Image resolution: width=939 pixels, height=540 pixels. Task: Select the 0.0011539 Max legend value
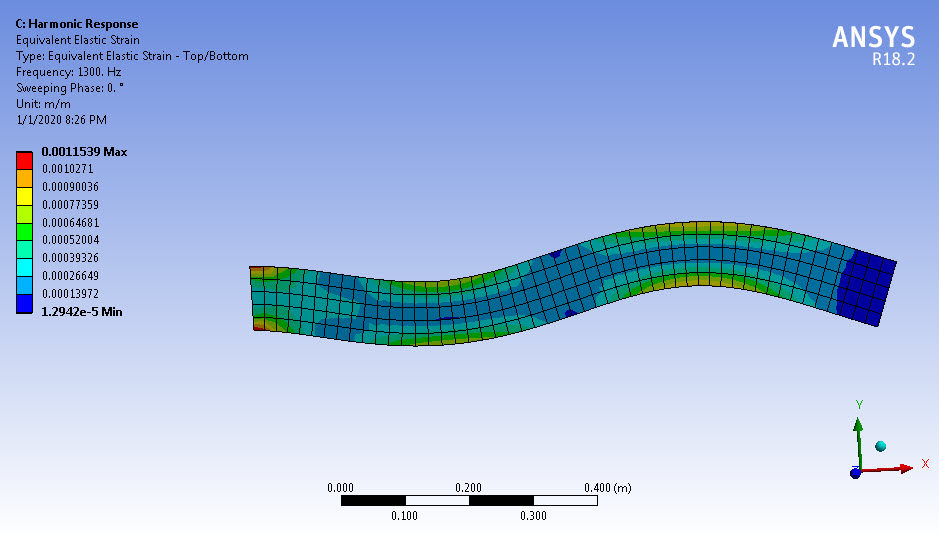(84, 152)
